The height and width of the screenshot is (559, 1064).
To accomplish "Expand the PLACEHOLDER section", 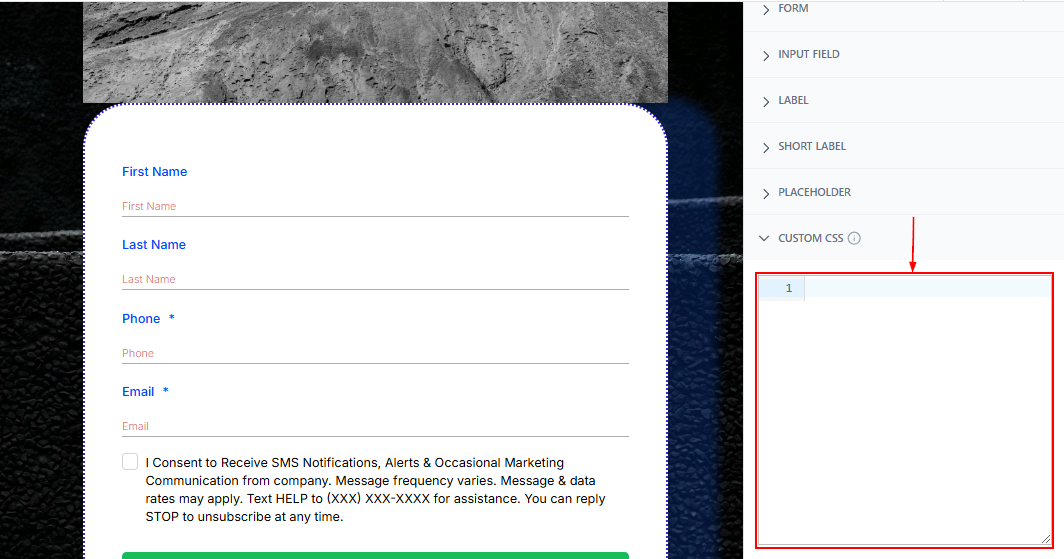I will click(814, 193).
